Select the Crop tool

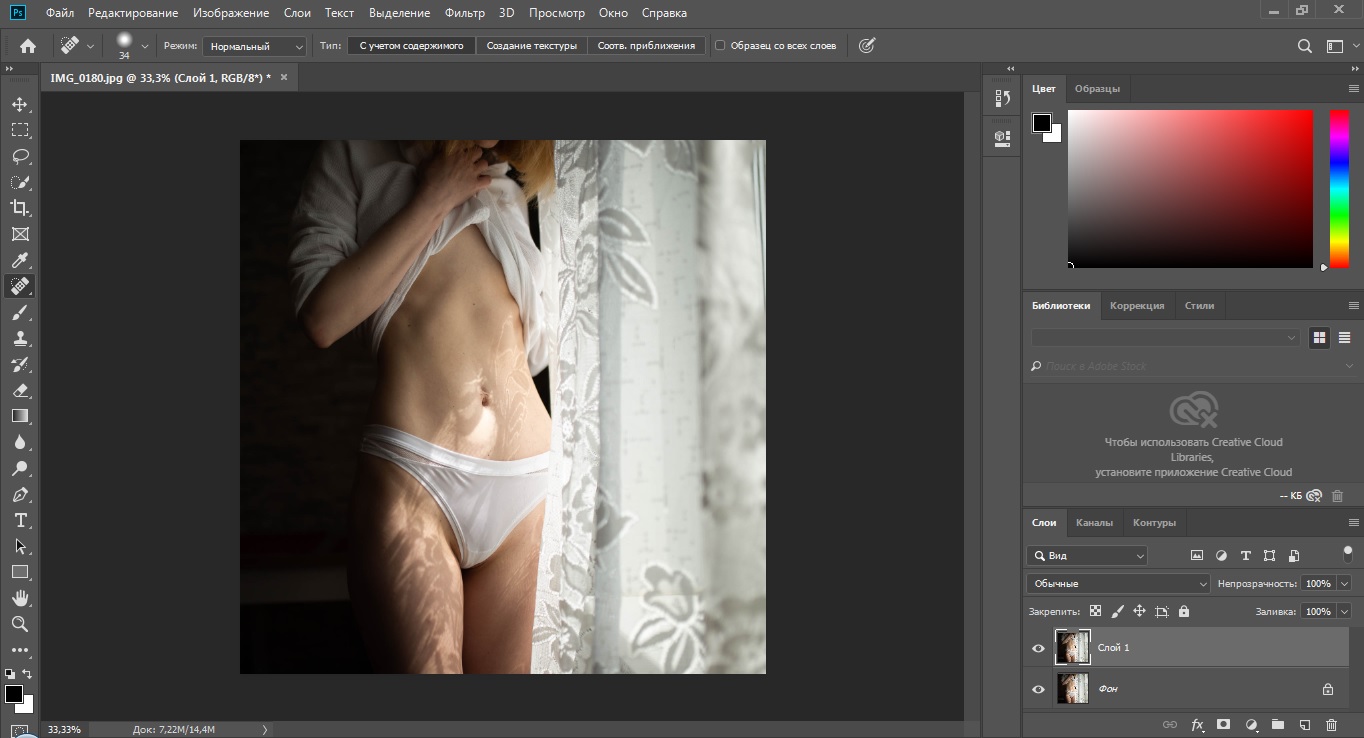pyautogui.click(x=20, y=208)
